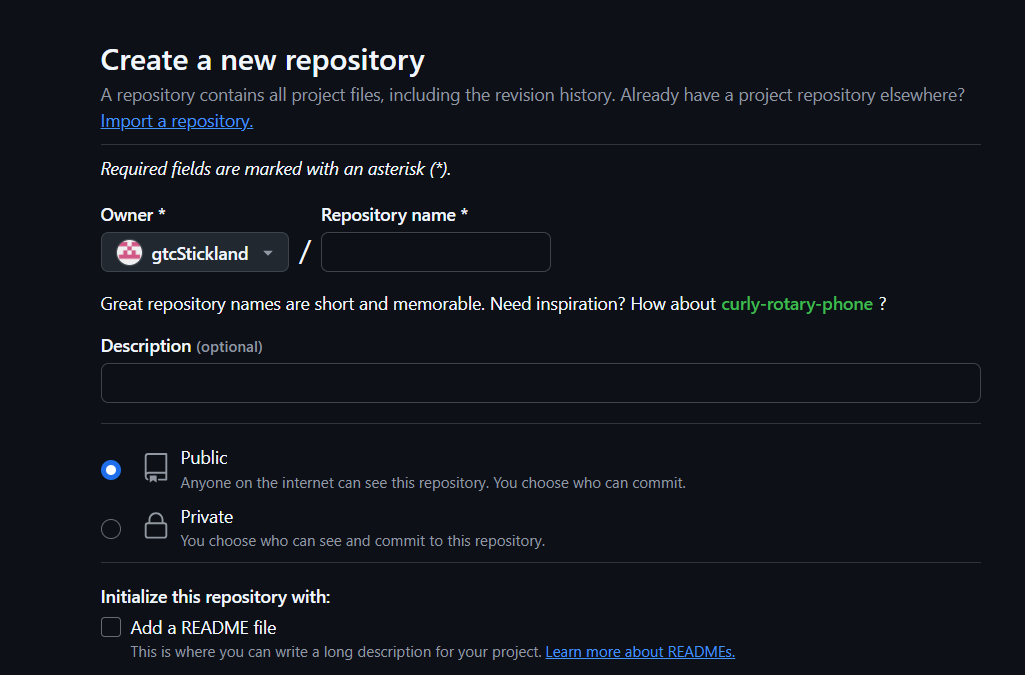Screen dimensions: 1025x675
Task: Open the Learn more about READMEs link
Action: (x=640, y=651)
